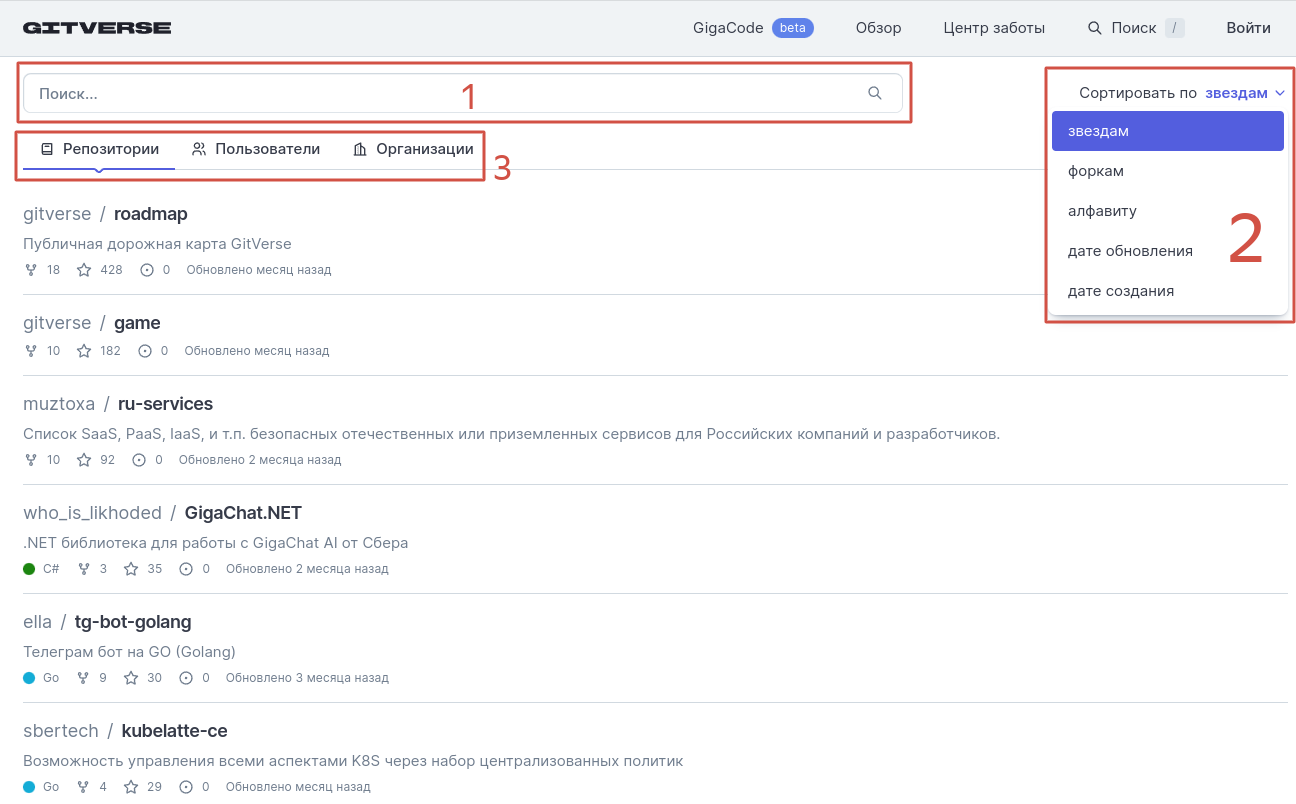Click the star icon of game repository
The height and width of the screenshot is (804, 1296).
tap(84, 351)
